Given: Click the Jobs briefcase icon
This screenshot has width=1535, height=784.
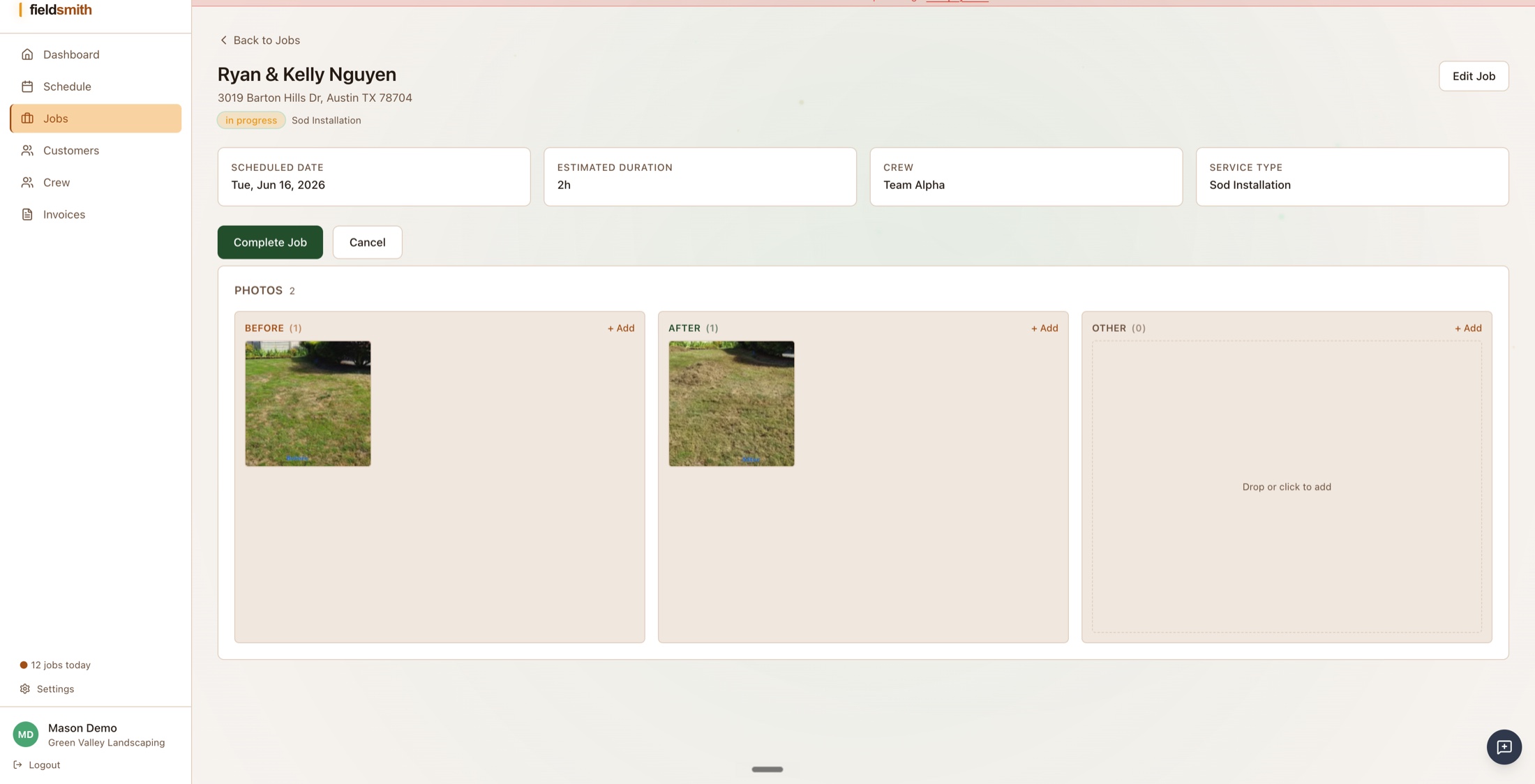Looking at the screenshot, I should point(27,119).
